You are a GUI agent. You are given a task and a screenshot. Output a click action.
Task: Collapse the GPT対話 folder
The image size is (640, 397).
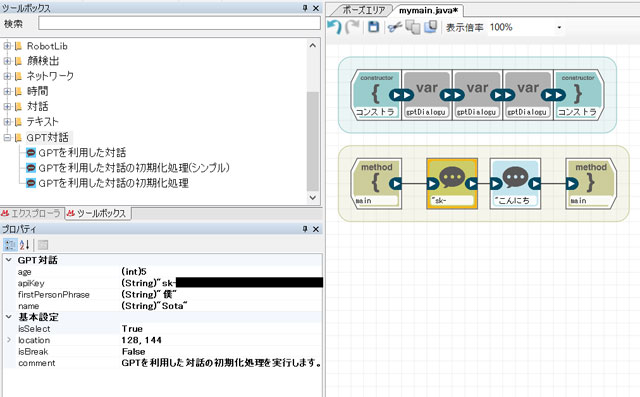[7, 138]
